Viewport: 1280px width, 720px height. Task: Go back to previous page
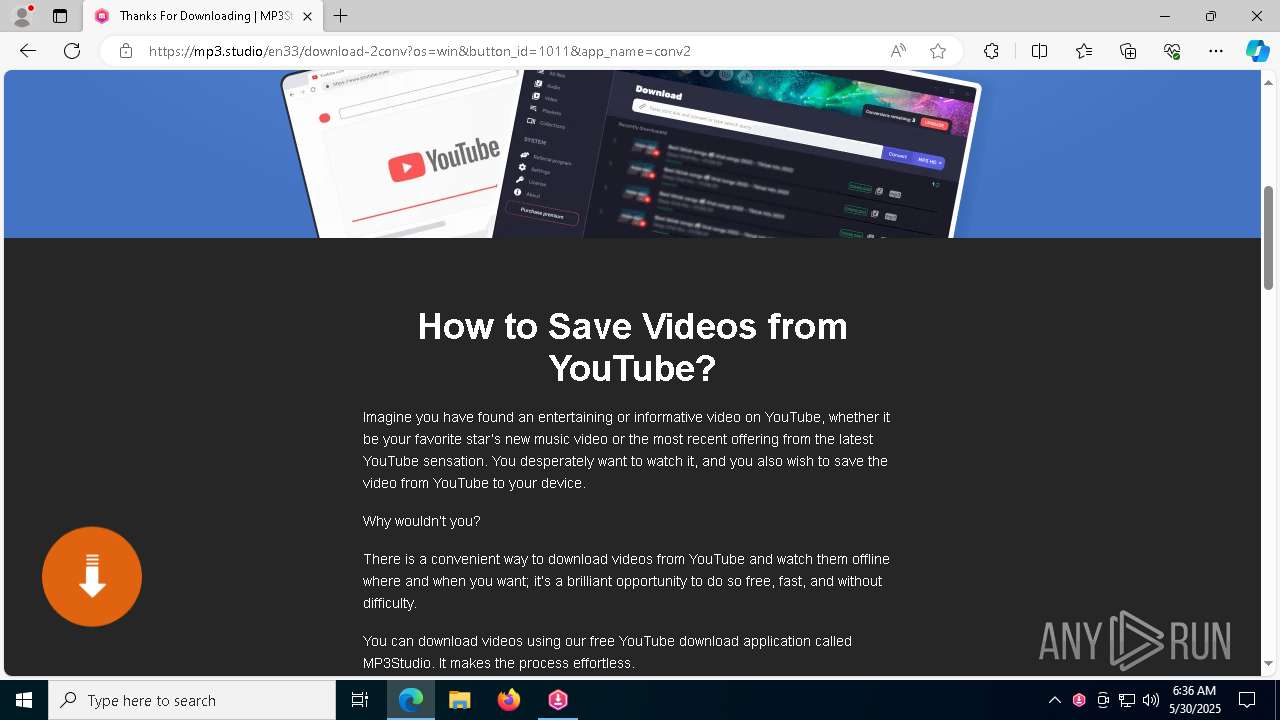(x=28, y=51)
